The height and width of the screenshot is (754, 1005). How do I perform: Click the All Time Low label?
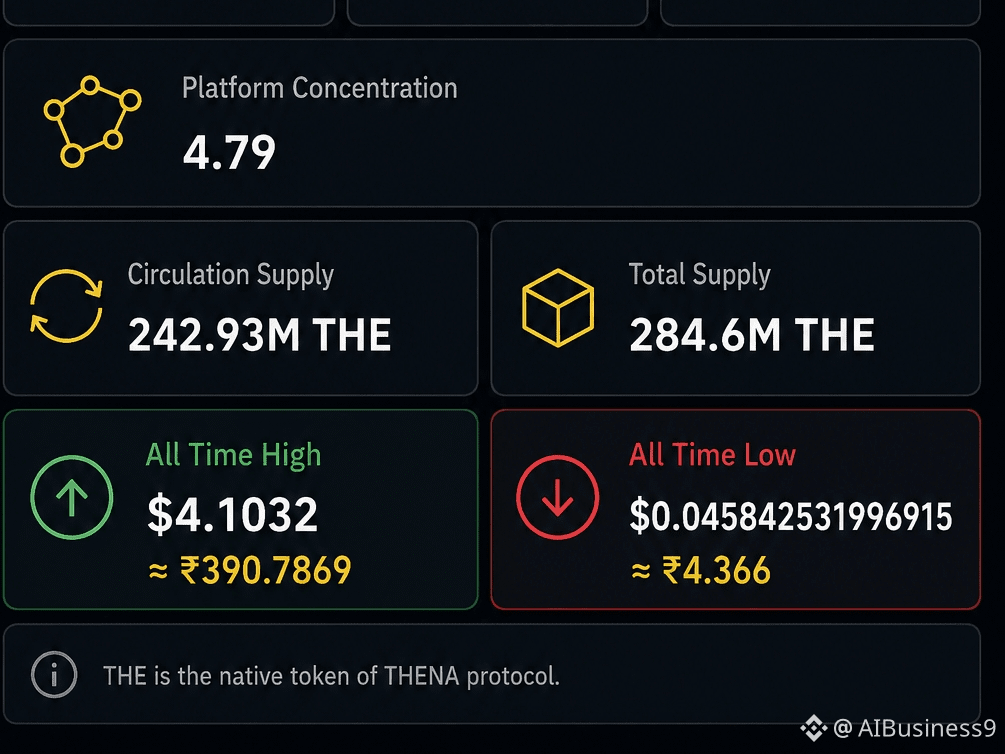click(x=712, y=455)
